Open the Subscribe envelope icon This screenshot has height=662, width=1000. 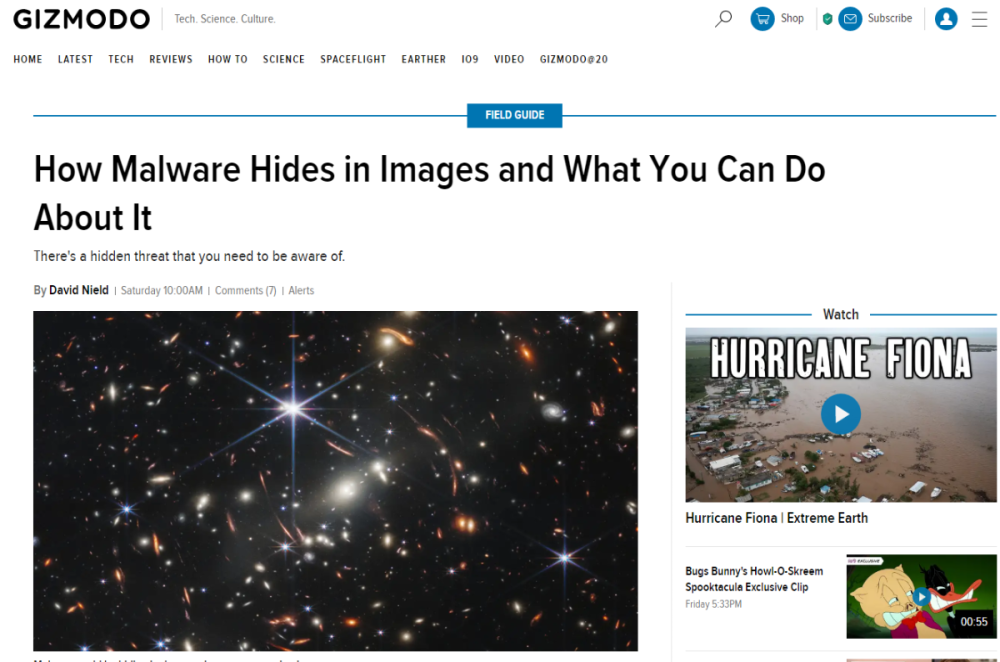[850, 18]
